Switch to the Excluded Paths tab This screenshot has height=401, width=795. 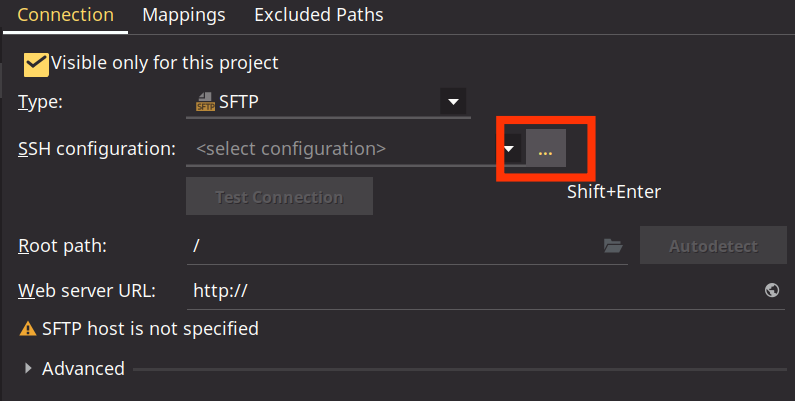[319, 15]
